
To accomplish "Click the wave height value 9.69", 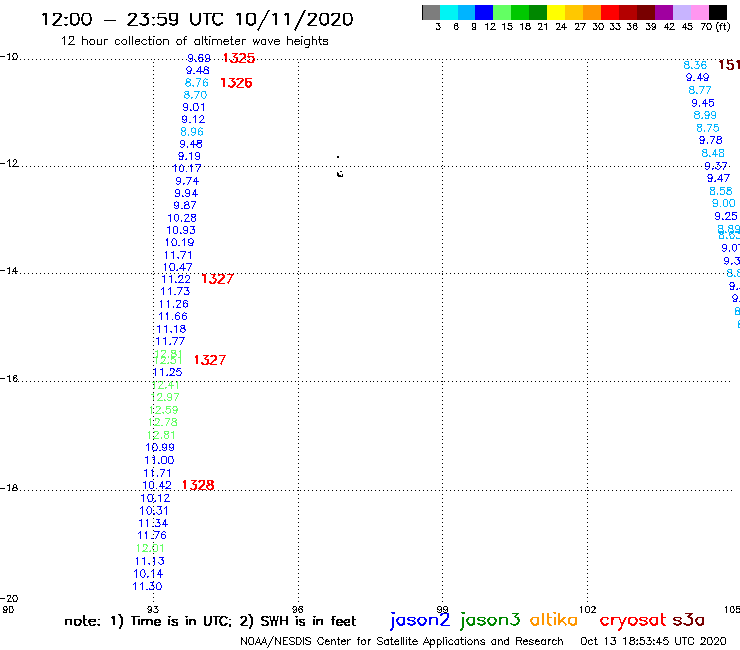I will pos(199,58).
